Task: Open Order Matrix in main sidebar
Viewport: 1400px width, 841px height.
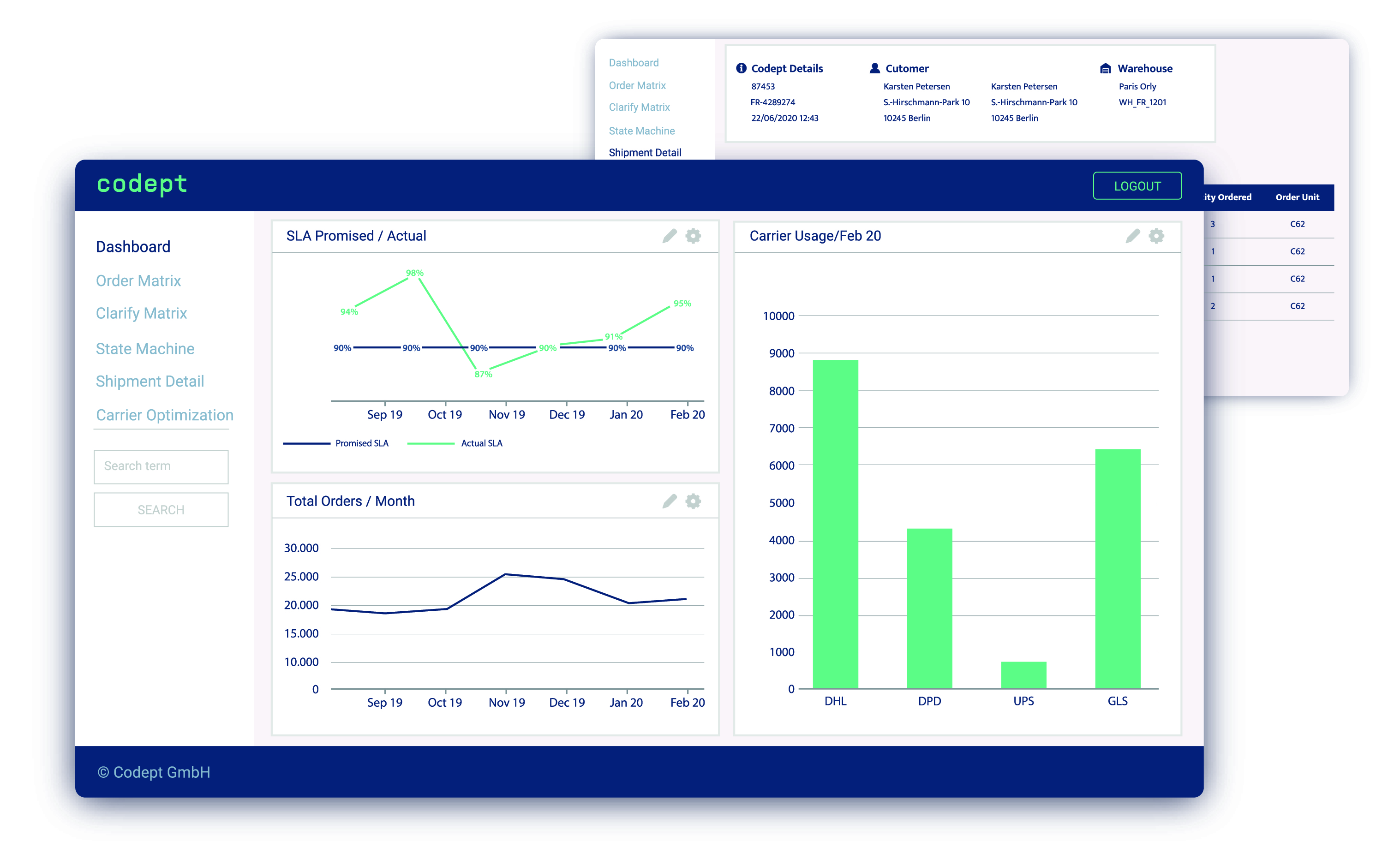Action: click(138, 280)
